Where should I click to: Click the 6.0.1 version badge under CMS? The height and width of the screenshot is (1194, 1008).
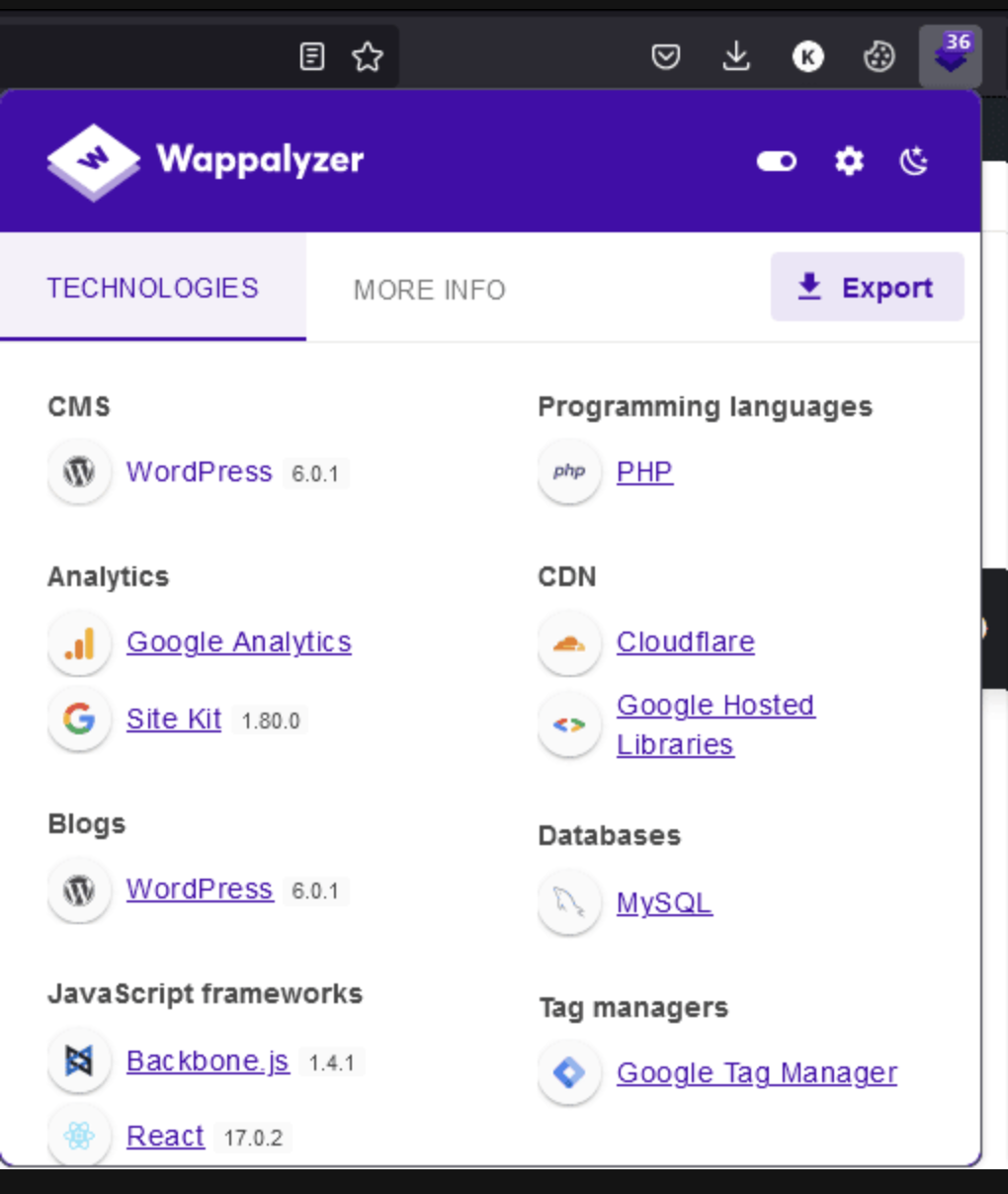pyautogui.click(x=315, y=473)
